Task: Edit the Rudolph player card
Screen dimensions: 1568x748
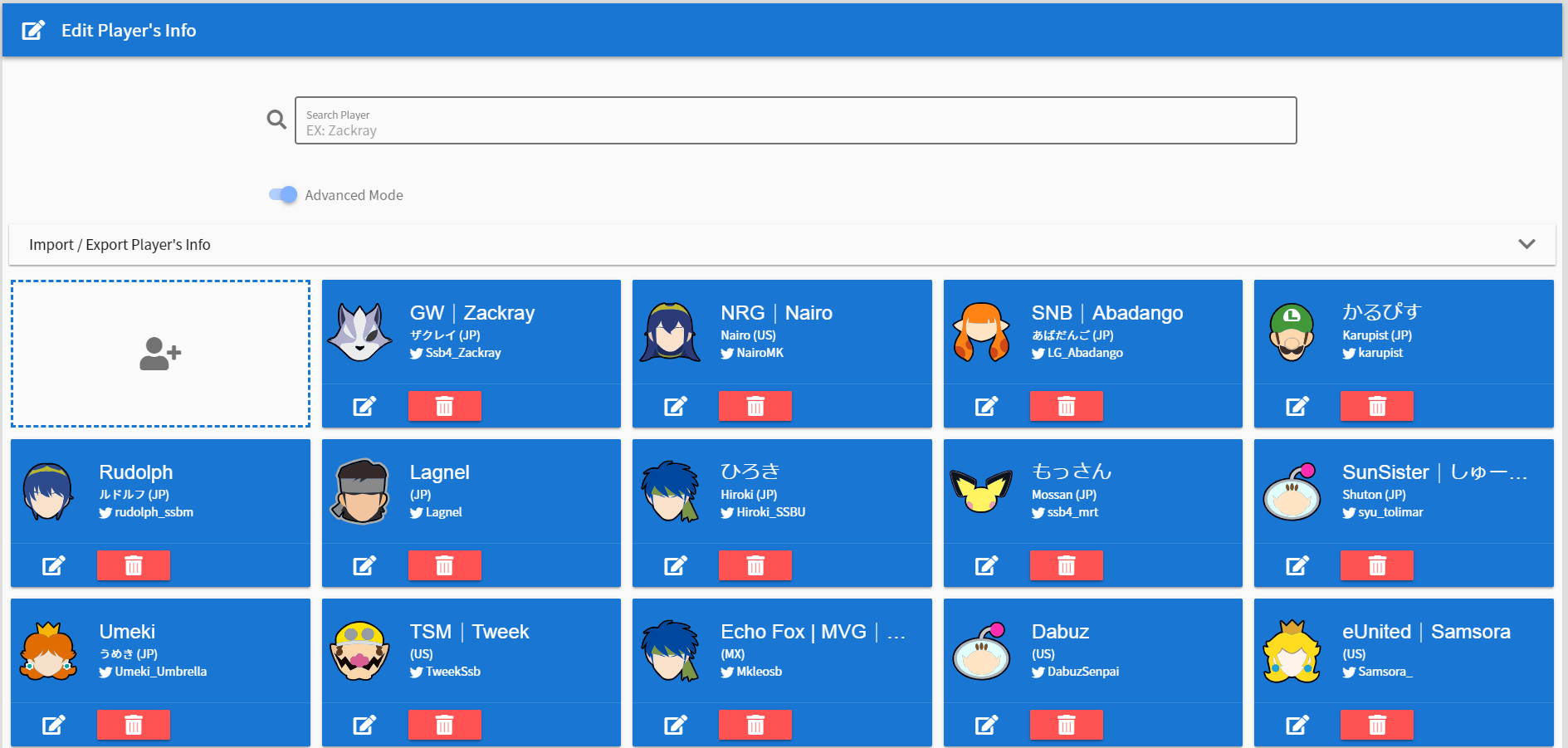Action: [x=54, y=565]
